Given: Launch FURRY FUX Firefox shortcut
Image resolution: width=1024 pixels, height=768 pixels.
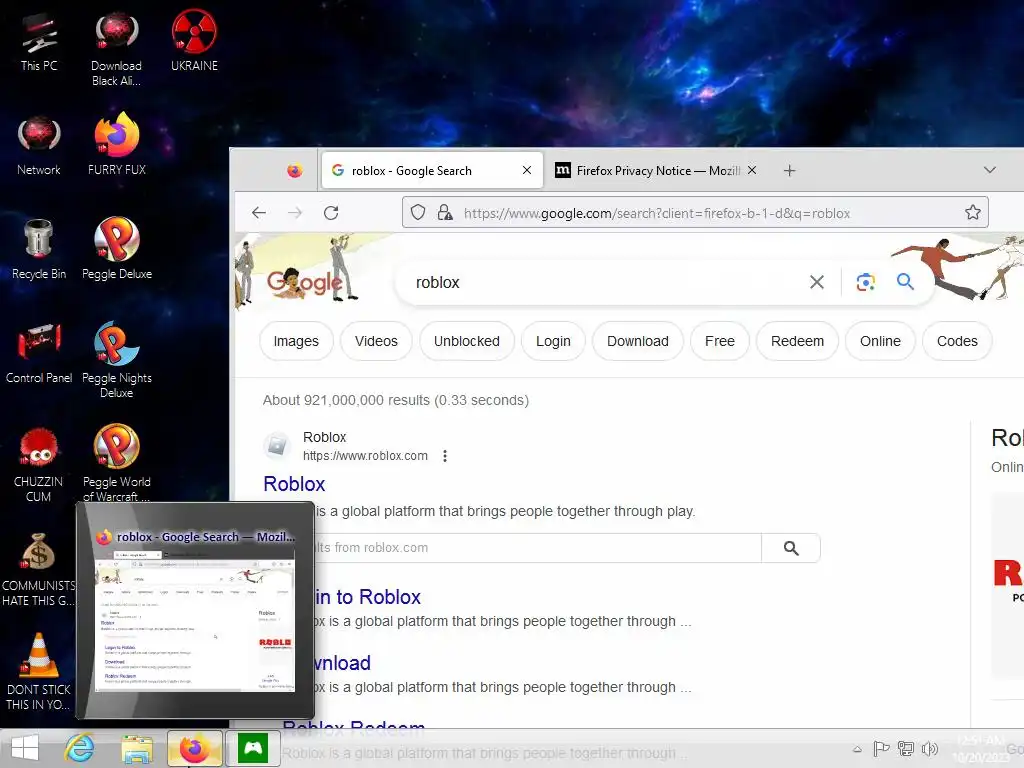Looking at the screenshot, I should (117, 145).
